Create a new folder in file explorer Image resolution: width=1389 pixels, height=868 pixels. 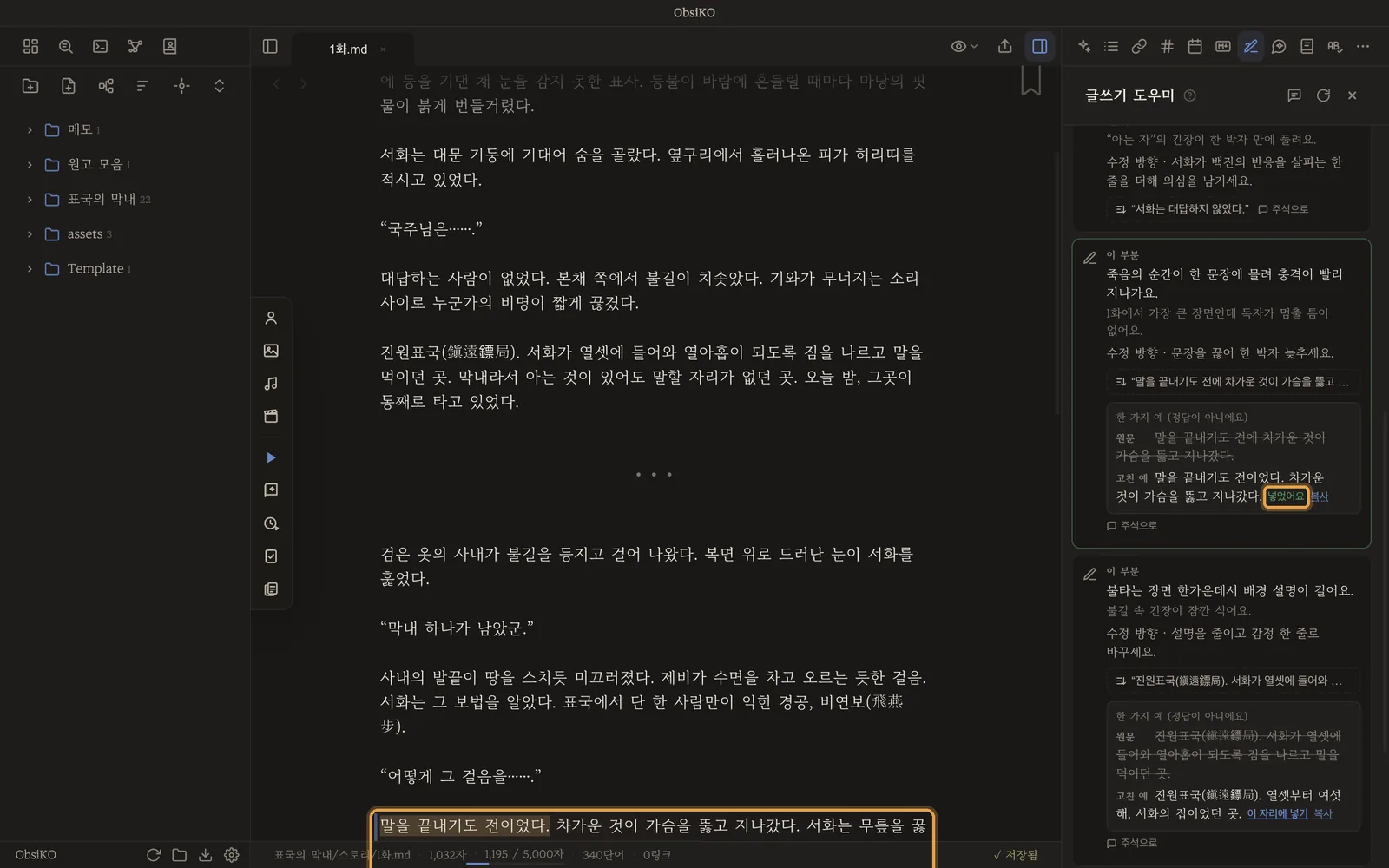click(x=30, y=85)
